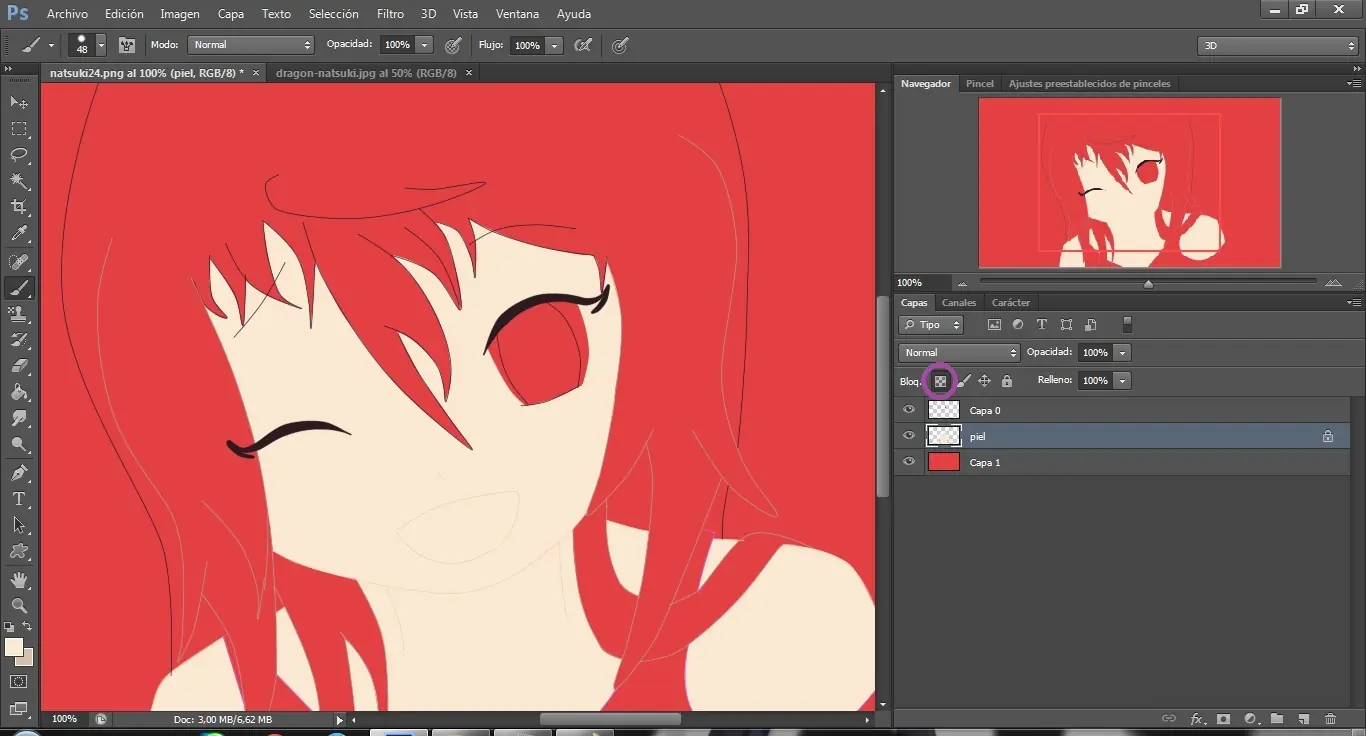This screenshot has width=1366, height=736.
Task: Toggle lock transparent pixels
Action: [940, 381]
